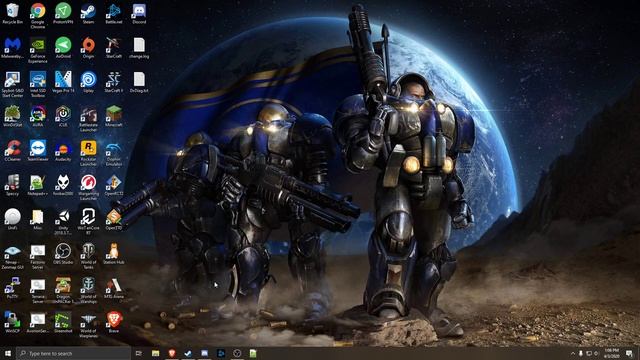This screenshot has height=360, width=640.
Task: Click the Factorio Server shortcut
Action: coord(38,256)
